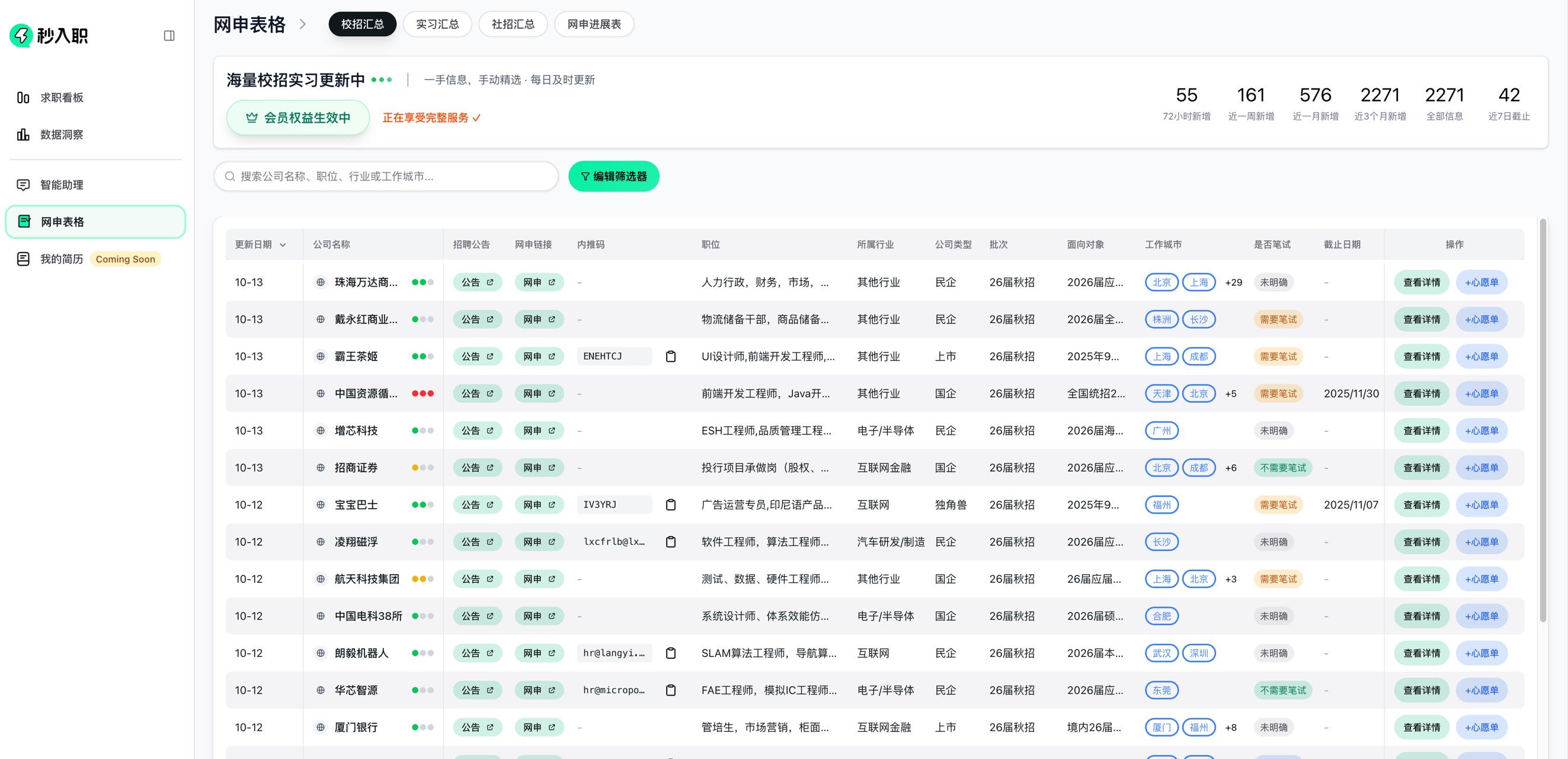Click the green status dots for 霸王茶姬
This screenshot has height=759, width=1568.
point(423,356)
